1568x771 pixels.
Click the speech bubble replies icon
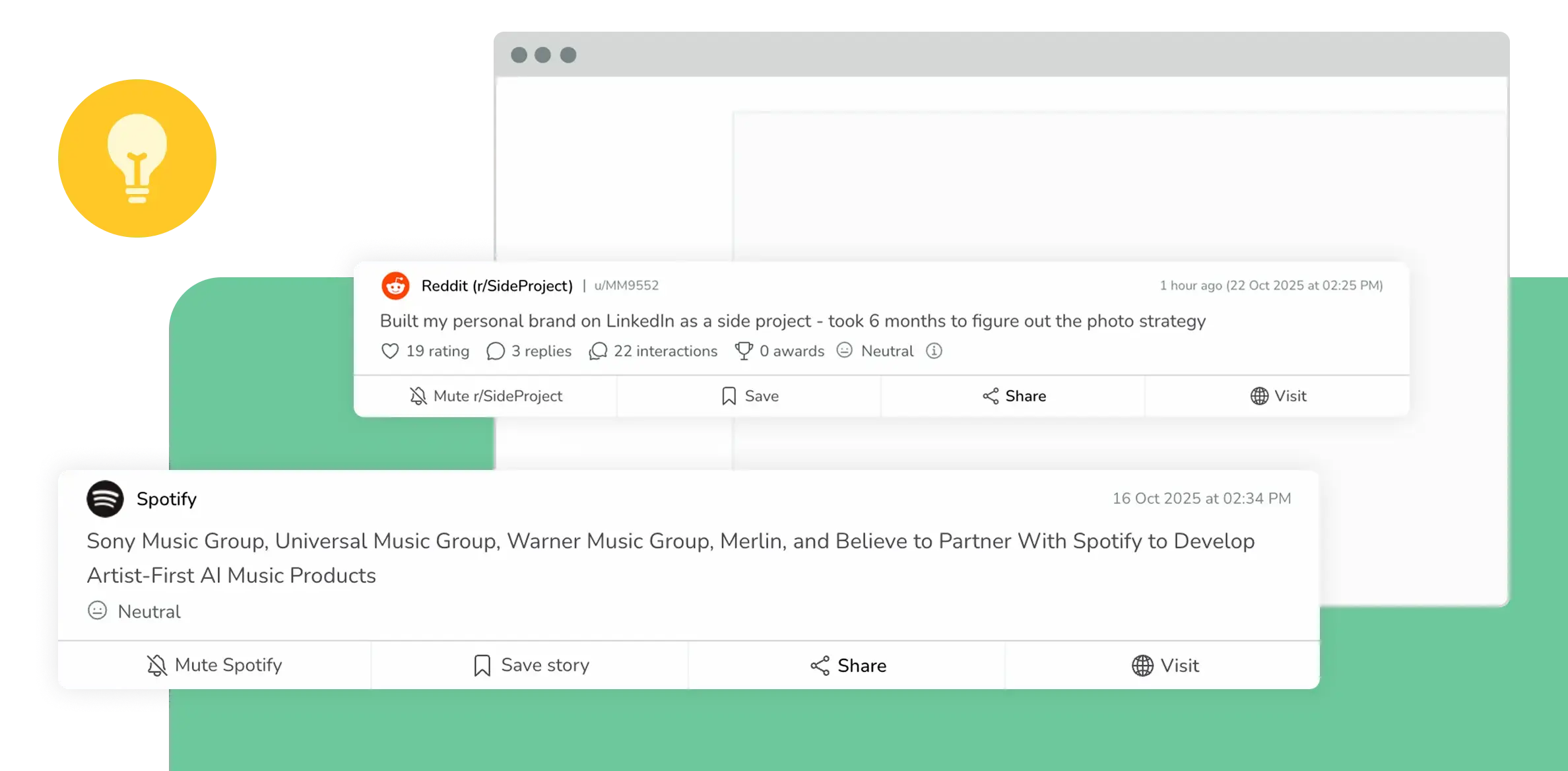point(495,351)
